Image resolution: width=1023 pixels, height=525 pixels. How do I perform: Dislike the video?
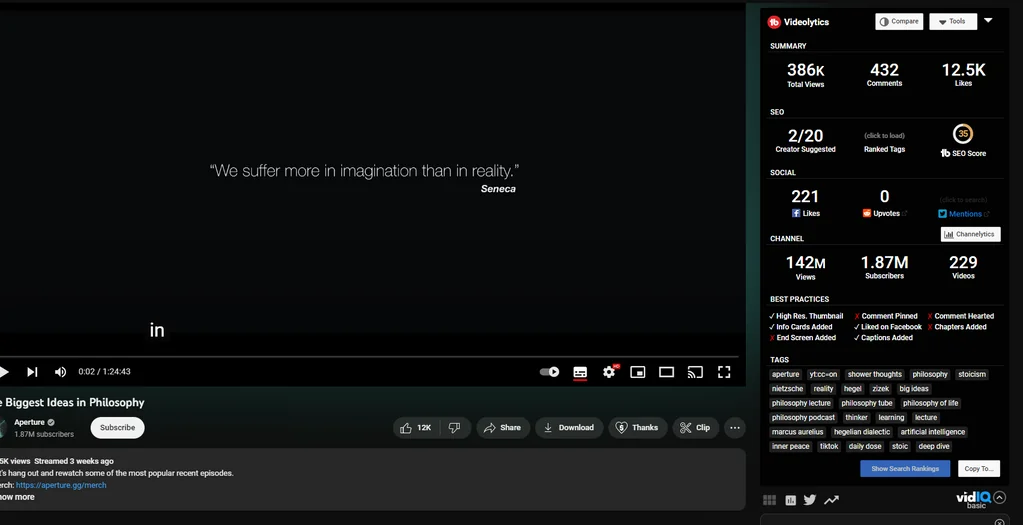(x=455, y=428)
